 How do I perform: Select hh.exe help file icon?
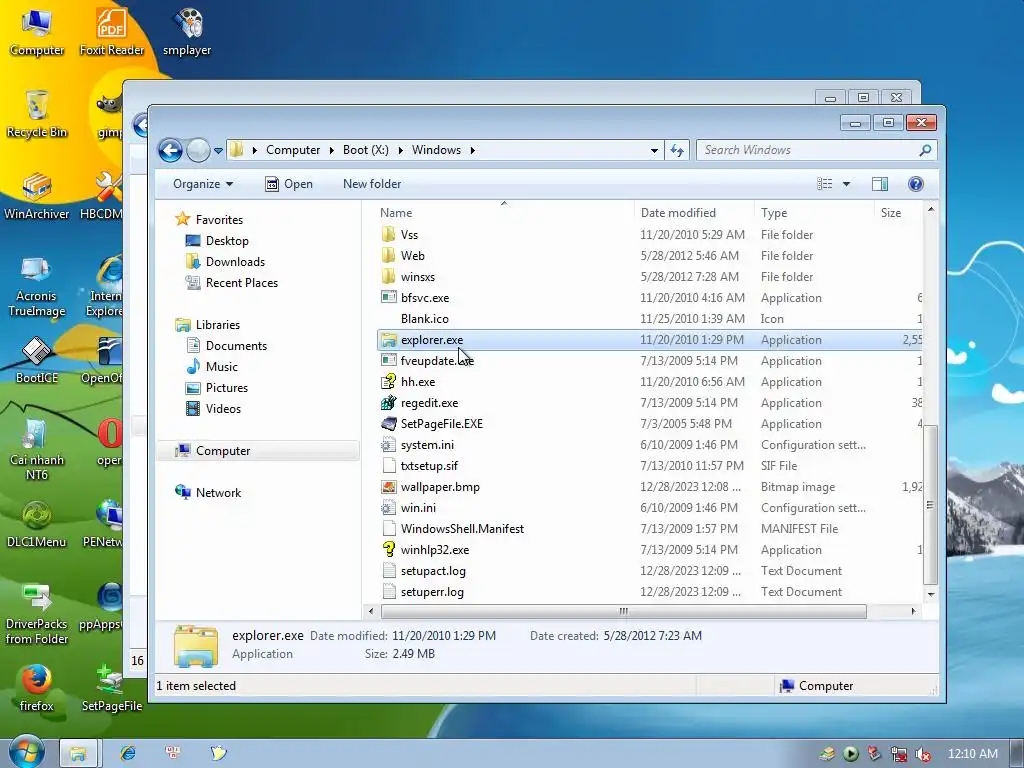pyautogui.click(x=389, y=381)
